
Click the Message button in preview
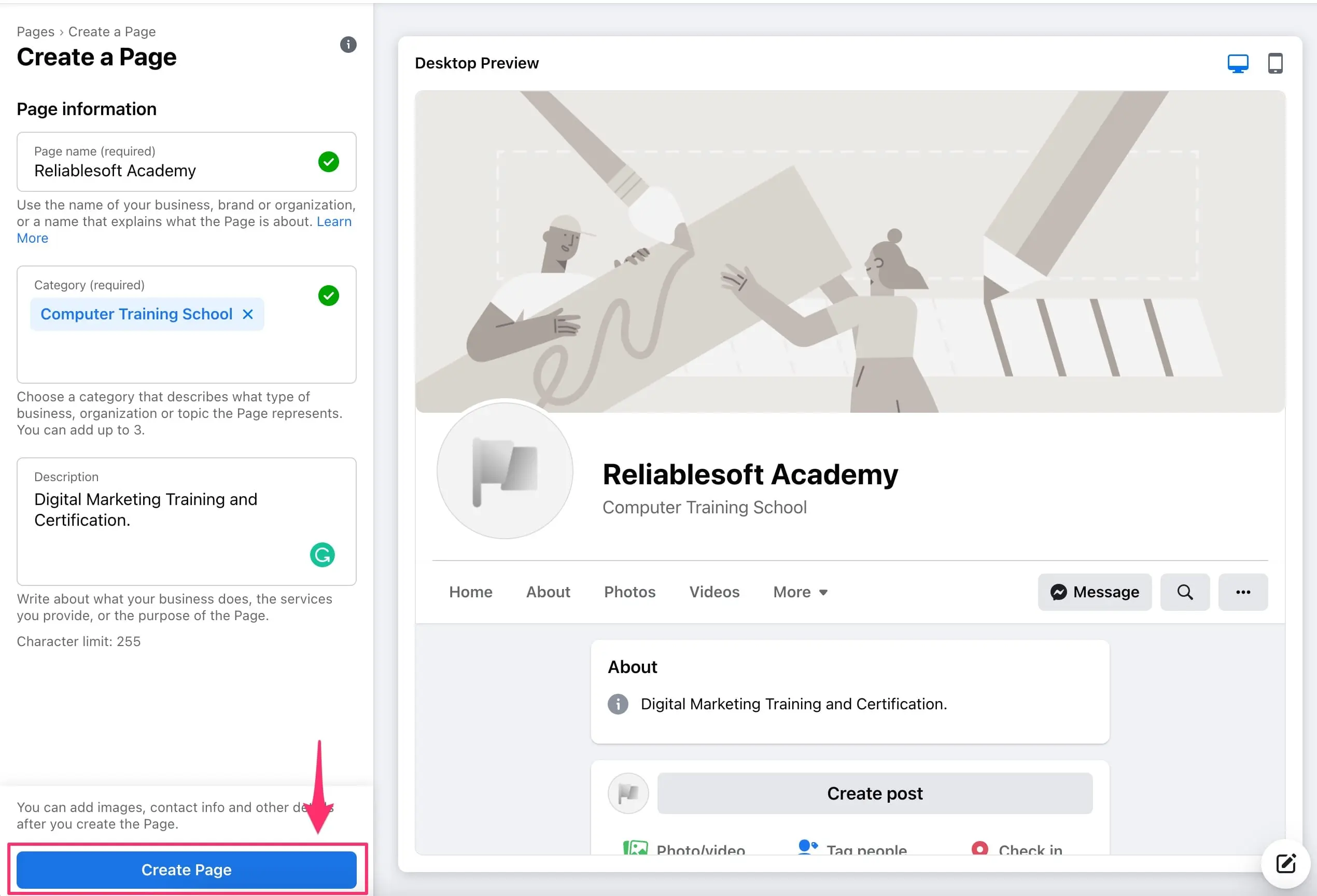pyautogui.click(x=1094, y=592)
